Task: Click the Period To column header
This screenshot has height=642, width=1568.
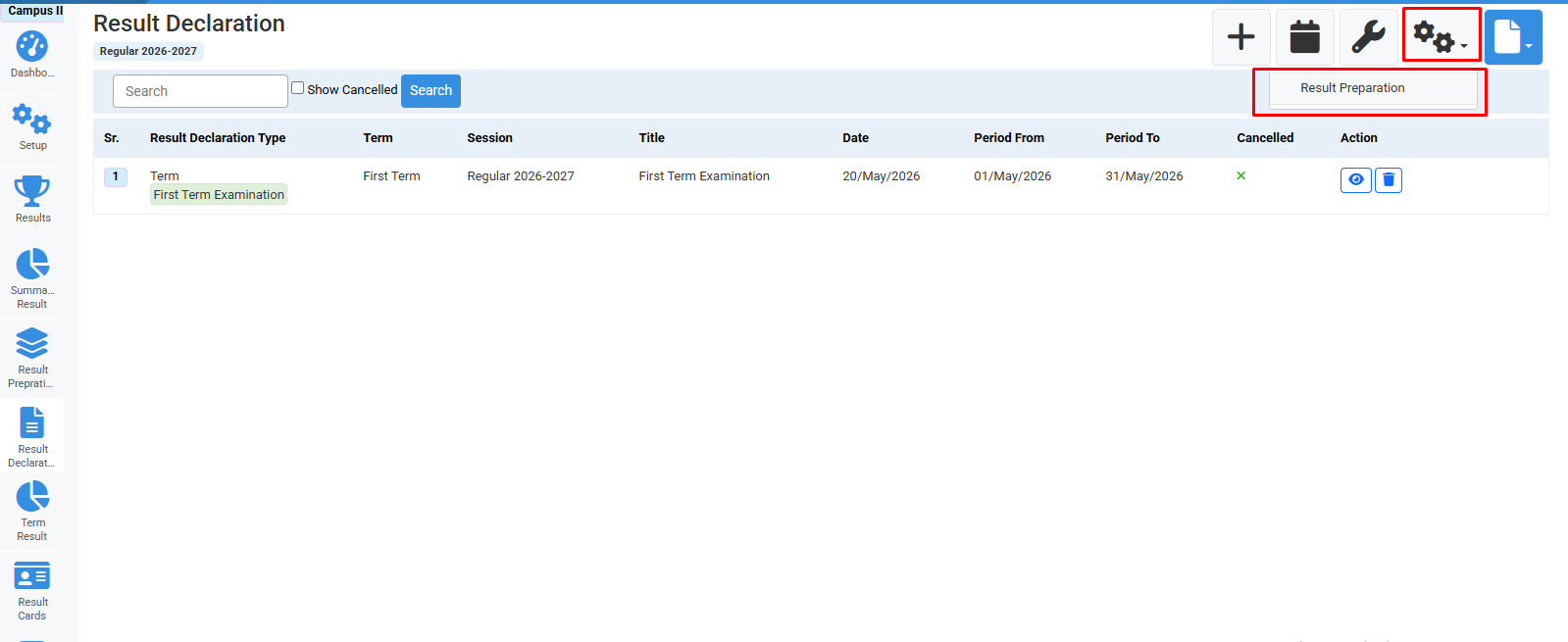Action: tap(1133, 138)
